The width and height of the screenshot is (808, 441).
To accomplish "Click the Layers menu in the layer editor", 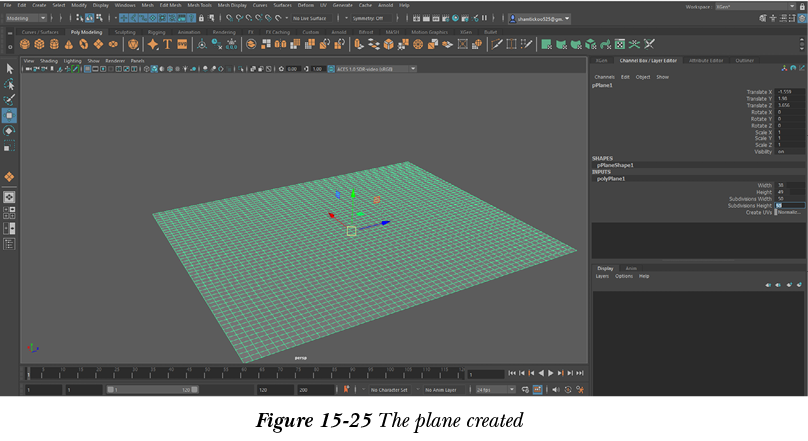I will (602, 276).
